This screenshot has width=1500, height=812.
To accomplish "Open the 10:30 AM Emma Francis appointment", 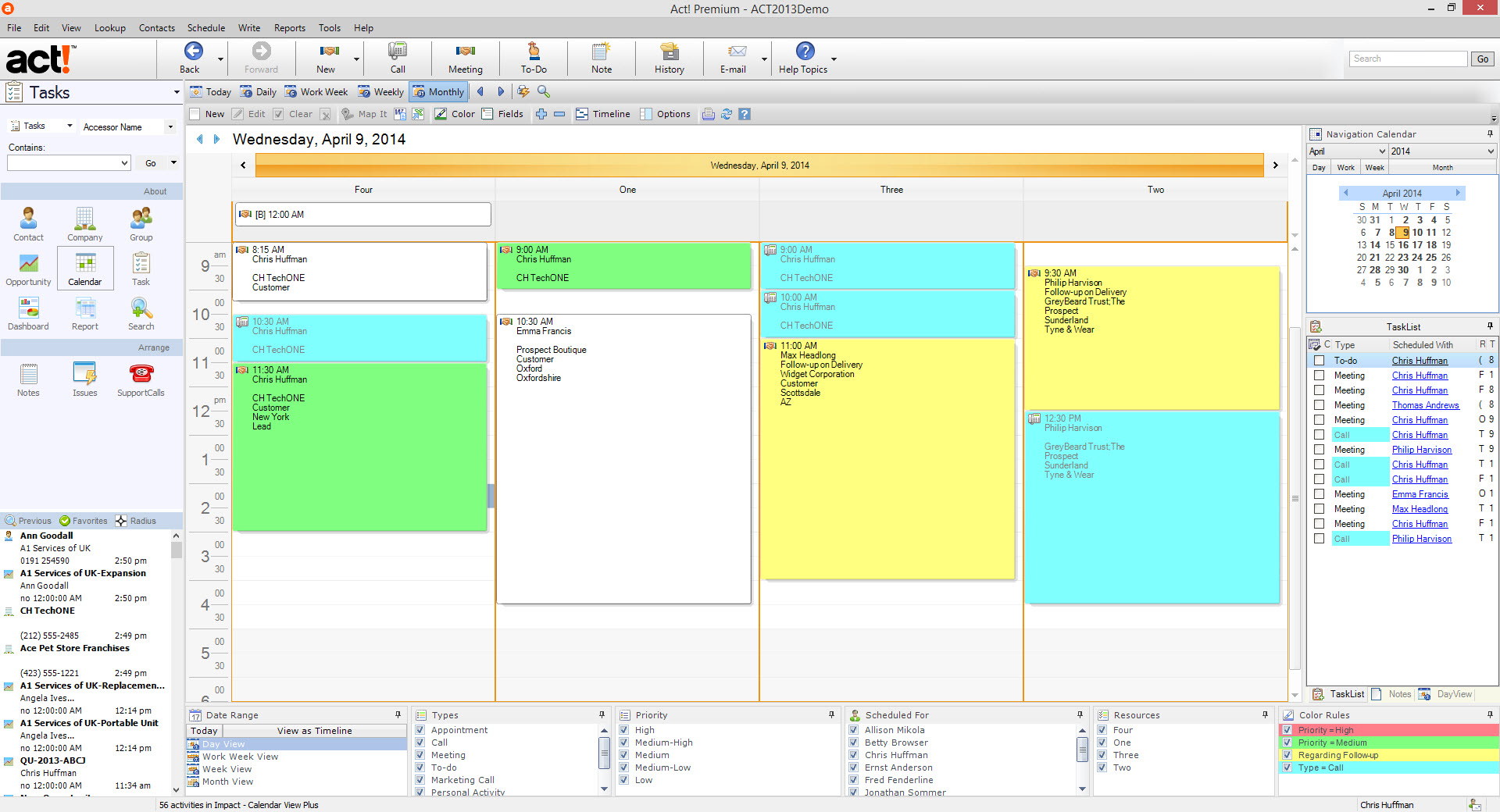I will 623,459.
